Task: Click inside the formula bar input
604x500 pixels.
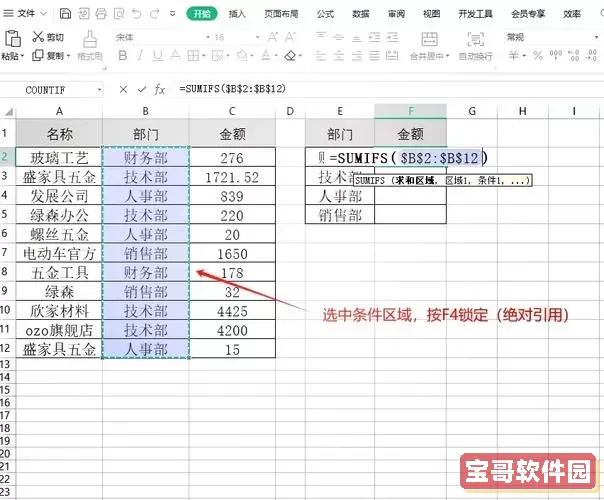Action: 389,89
